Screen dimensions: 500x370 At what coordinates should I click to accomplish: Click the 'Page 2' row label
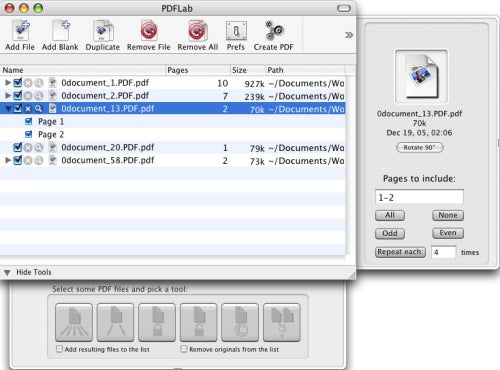click(x=51, y=135)
